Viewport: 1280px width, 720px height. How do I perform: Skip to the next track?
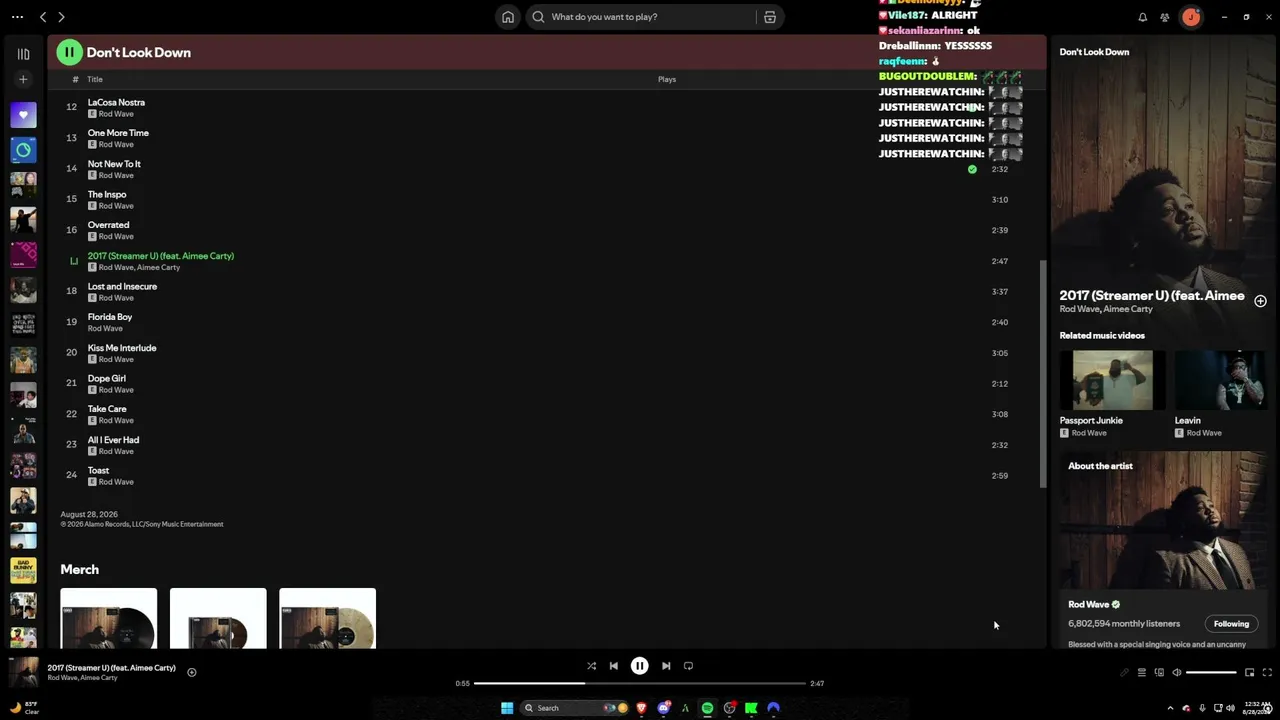pos(666,666)
